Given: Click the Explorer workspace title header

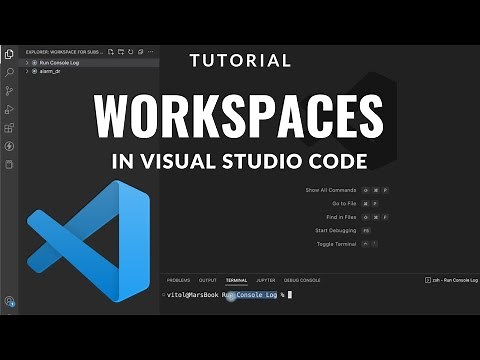Looking at the screenshot, I should pyautogui.click(x=64, y=52).
